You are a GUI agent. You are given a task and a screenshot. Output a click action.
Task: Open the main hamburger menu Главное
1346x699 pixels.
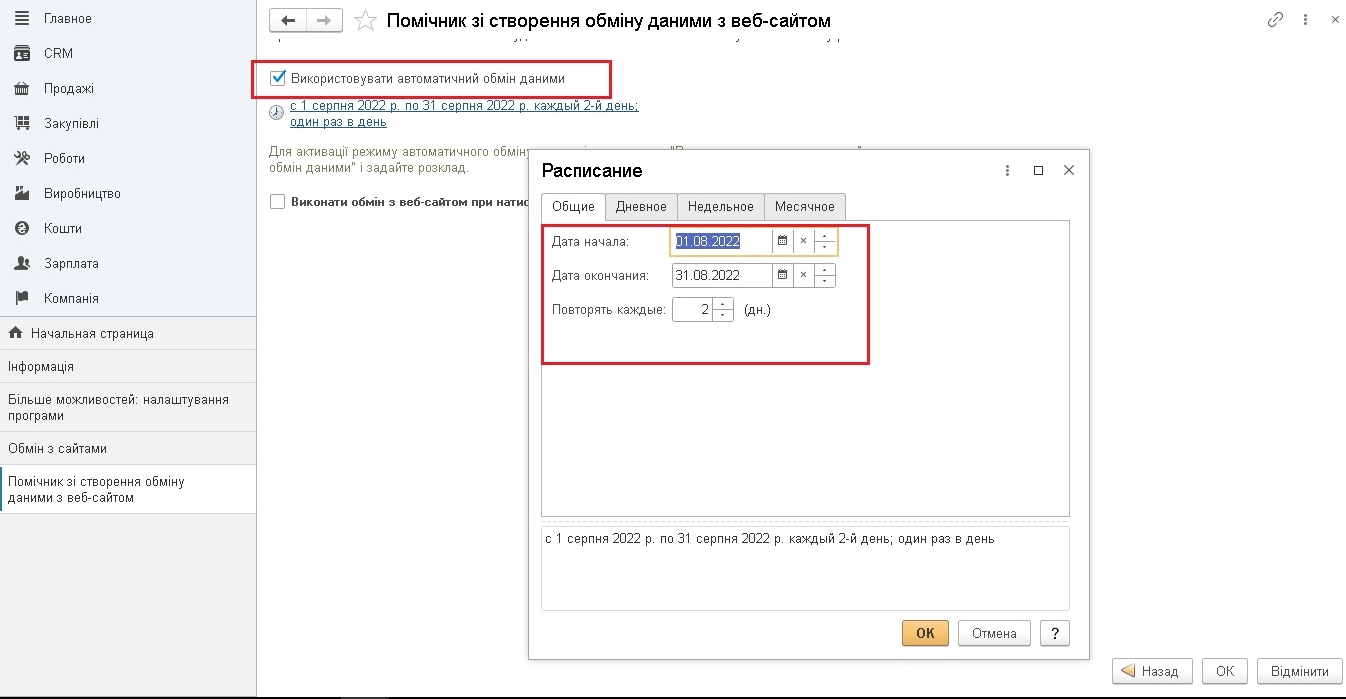(x=22, y=18)
